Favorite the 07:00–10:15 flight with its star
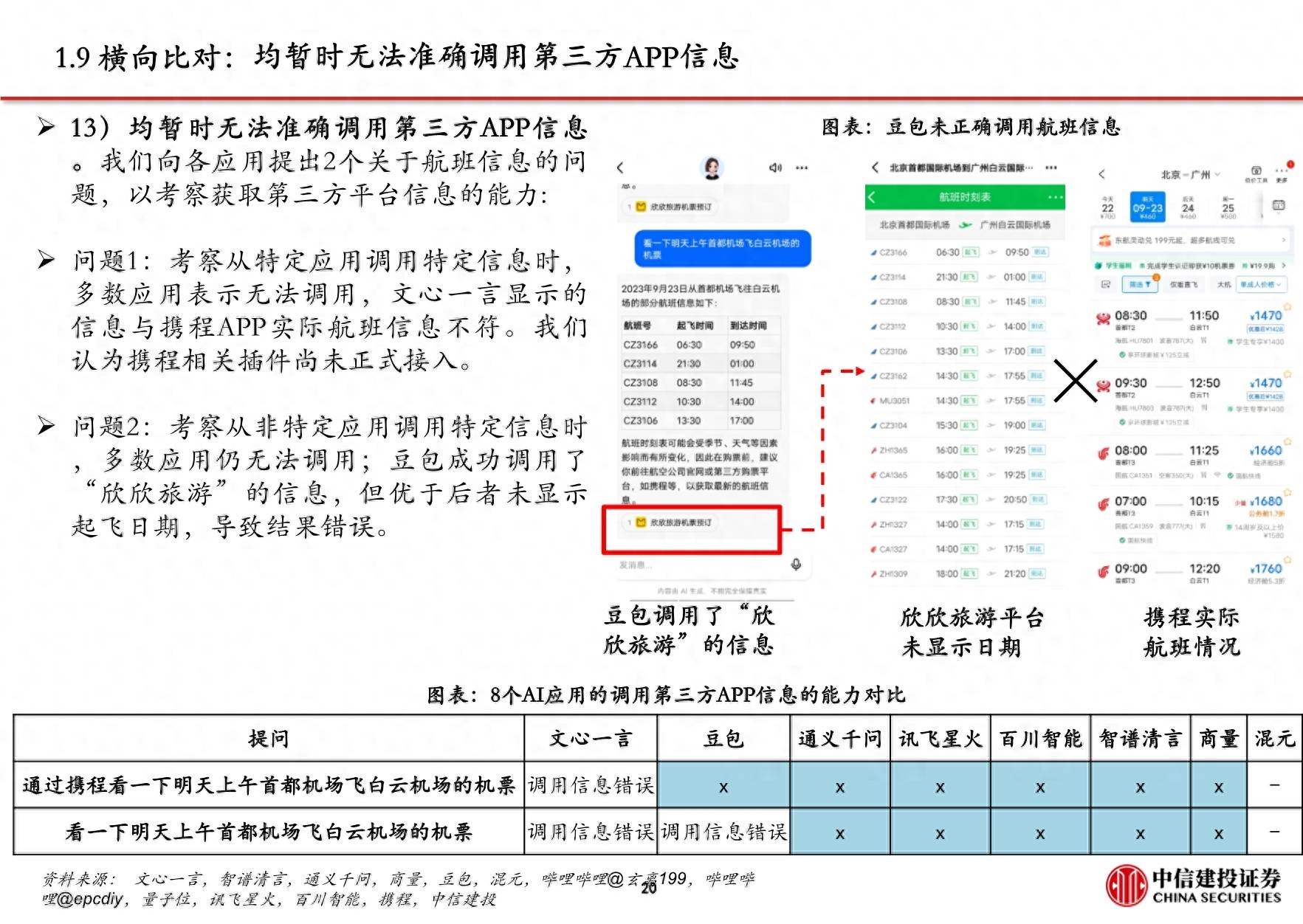Viewport: 1303px width, 924px height. [1287, 492]
